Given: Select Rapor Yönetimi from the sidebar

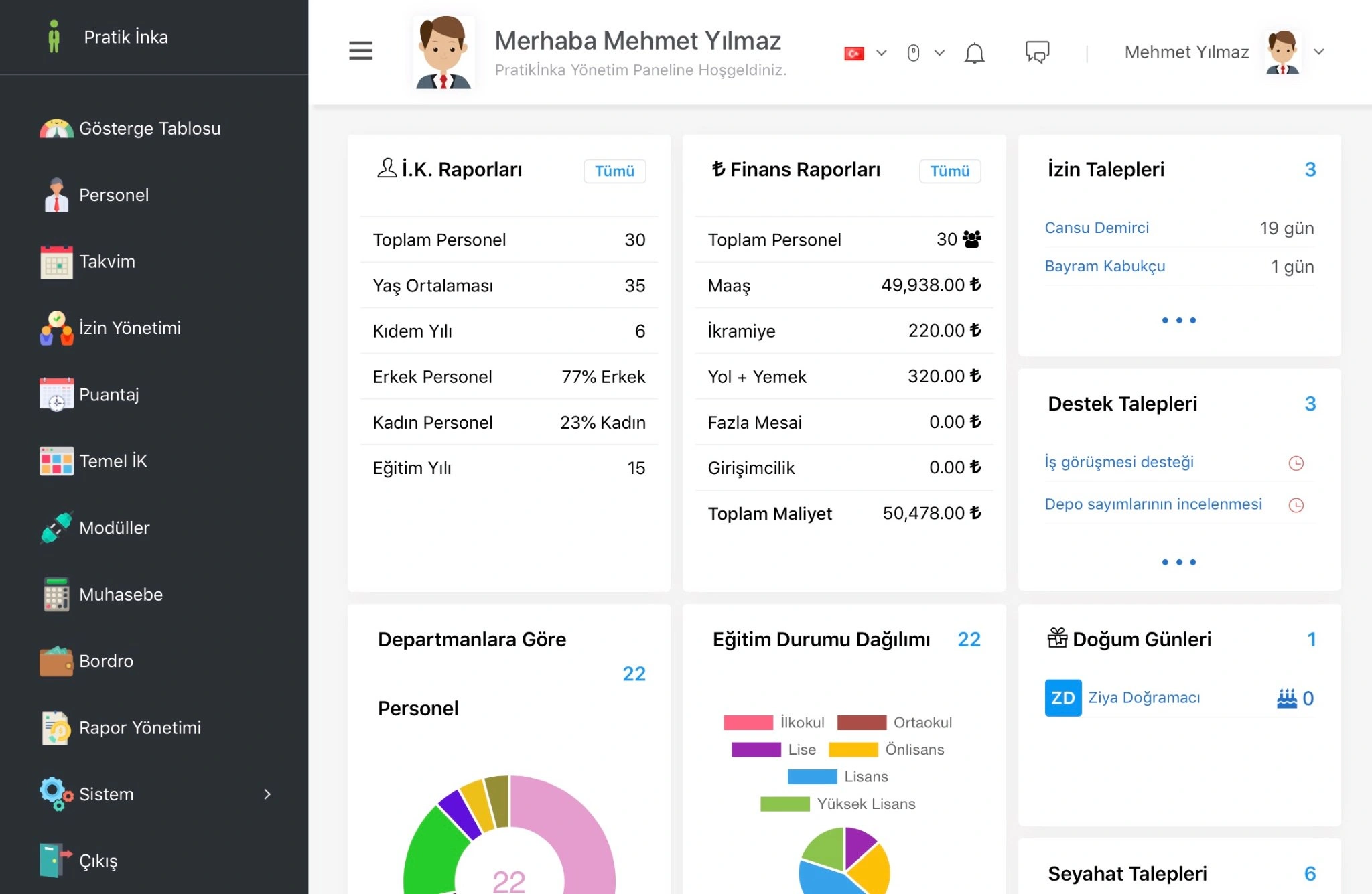Looking at the screenshot, I should tap(139, 727).
